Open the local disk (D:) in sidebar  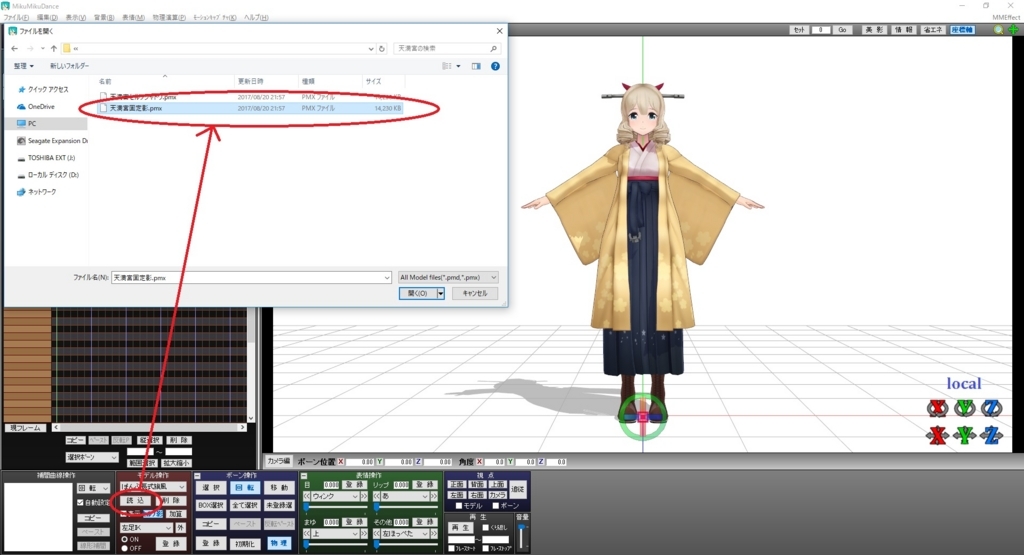click(x=48, y=174)
